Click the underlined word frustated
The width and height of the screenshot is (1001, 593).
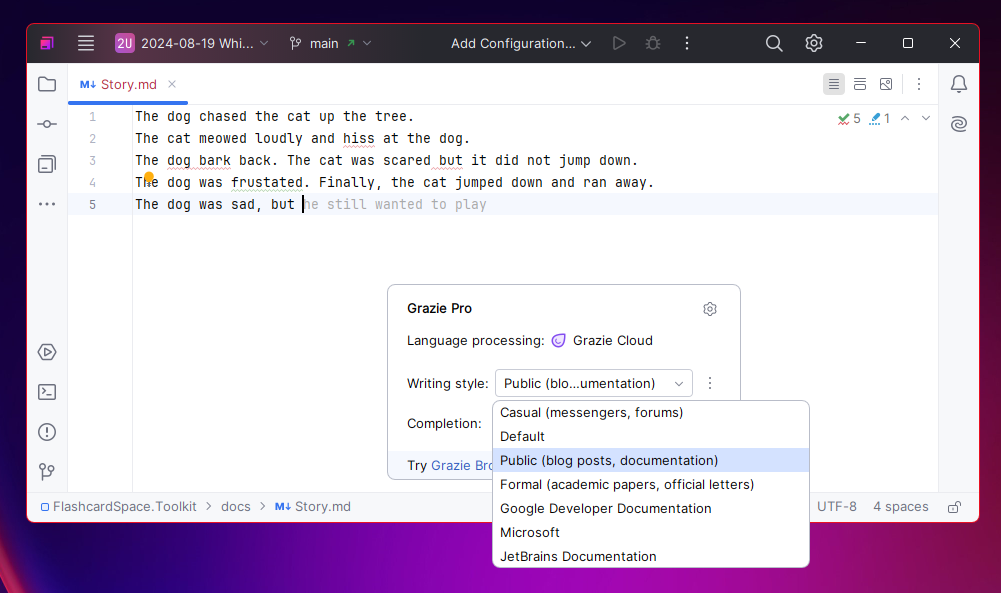pos(267,183)
